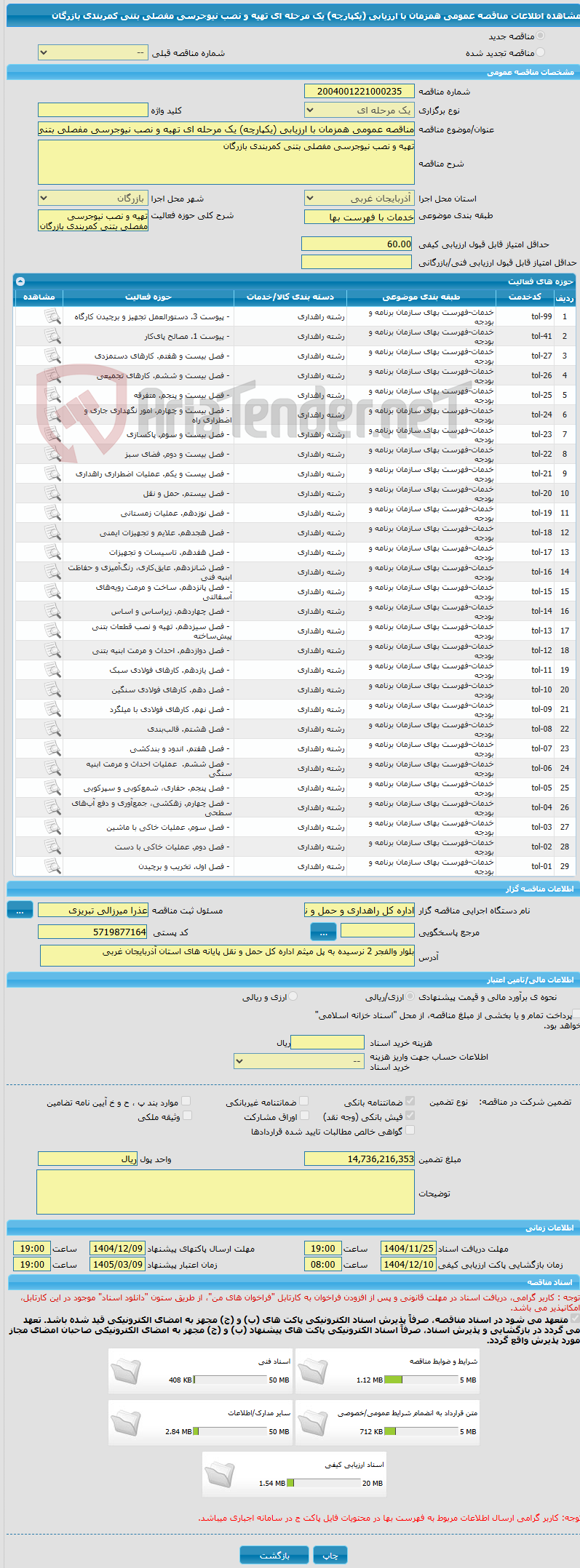
Task: Click magnifier icon for row tol-41
Action: 52,336
